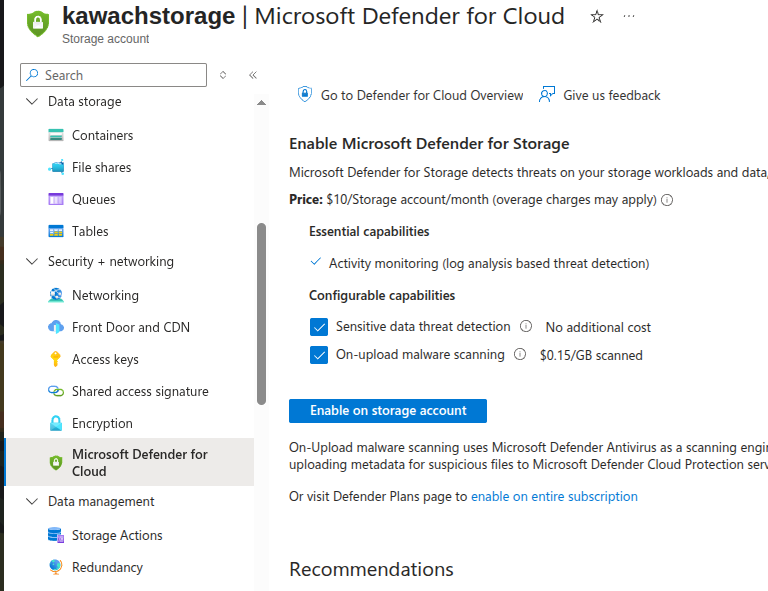The height and width of the screenshot is (591, 768).
Task: Click the Microsoft Defender shield icon in sidebar
Action: [56, 462]
